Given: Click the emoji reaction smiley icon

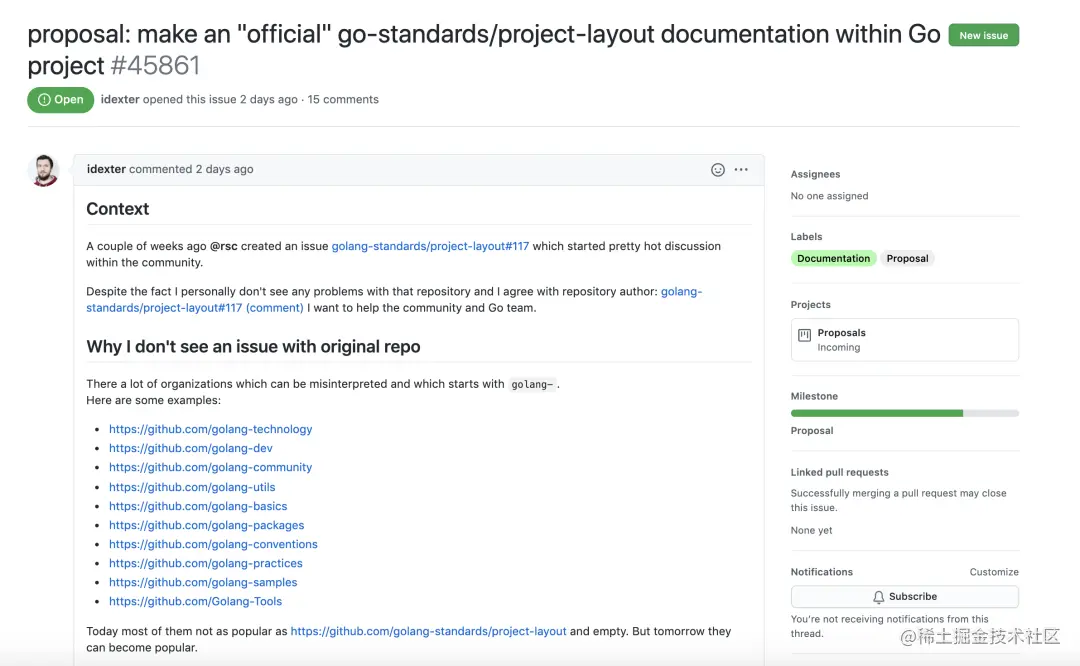Looking at the screenshot, I should pos(717,170).
